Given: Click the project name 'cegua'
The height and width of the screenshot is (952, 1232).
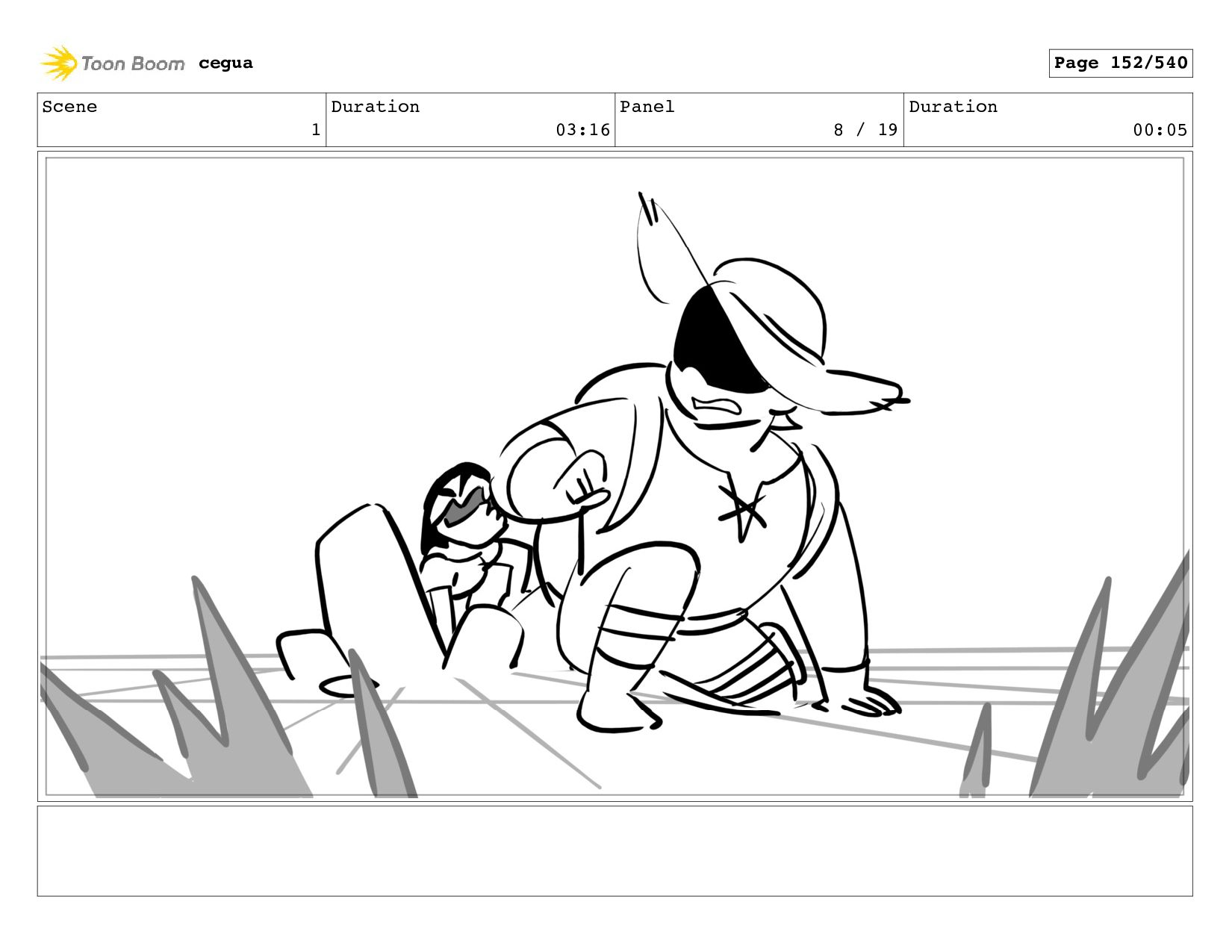Looking at the screenshot, I should [225, 63].
